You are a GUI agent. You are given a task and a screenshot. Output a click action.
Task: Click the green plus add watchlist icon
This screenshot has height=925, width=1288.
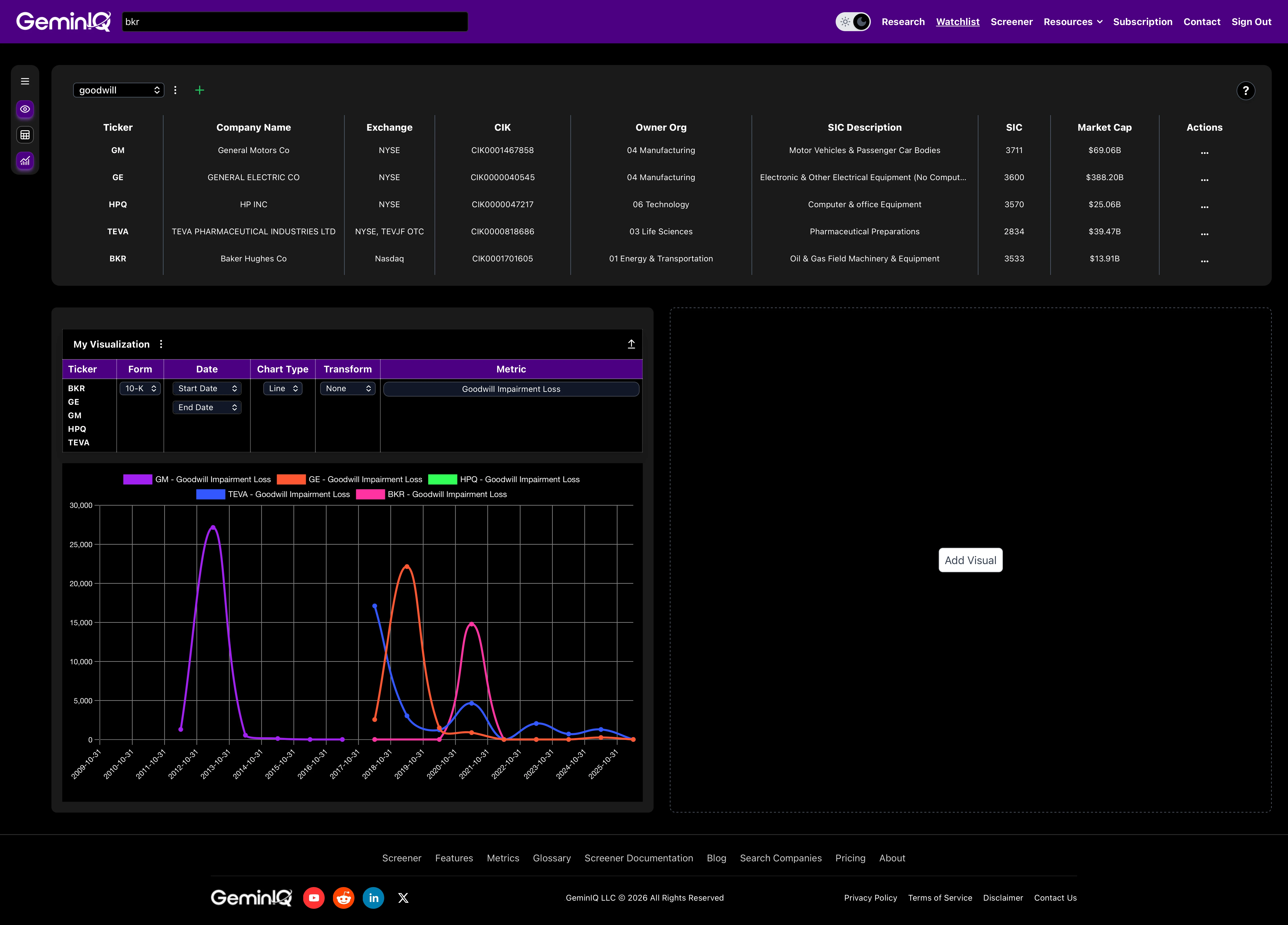tap(199, 90)
